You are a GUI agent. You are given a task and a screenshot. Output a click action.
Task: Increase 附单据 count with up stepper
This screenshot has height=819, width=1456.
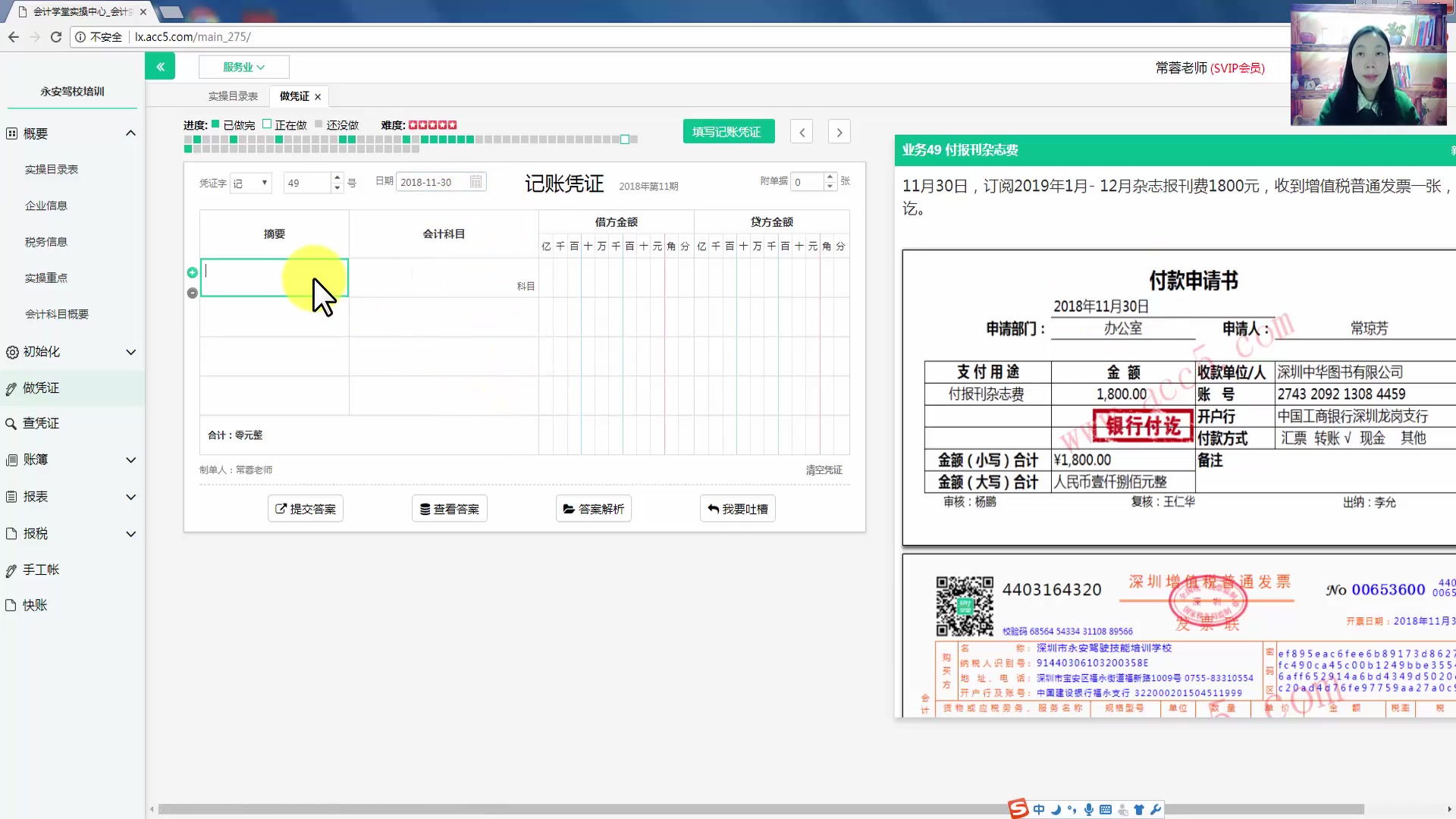click(830, 177)
